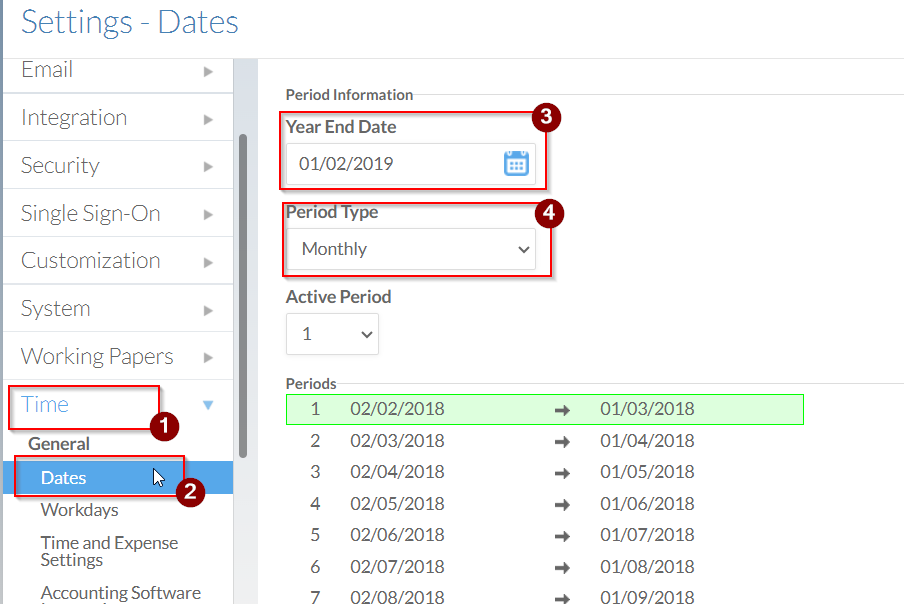Click the Year End Date text field
Screen dimensions: 904x604
click(x=390, y=164)
